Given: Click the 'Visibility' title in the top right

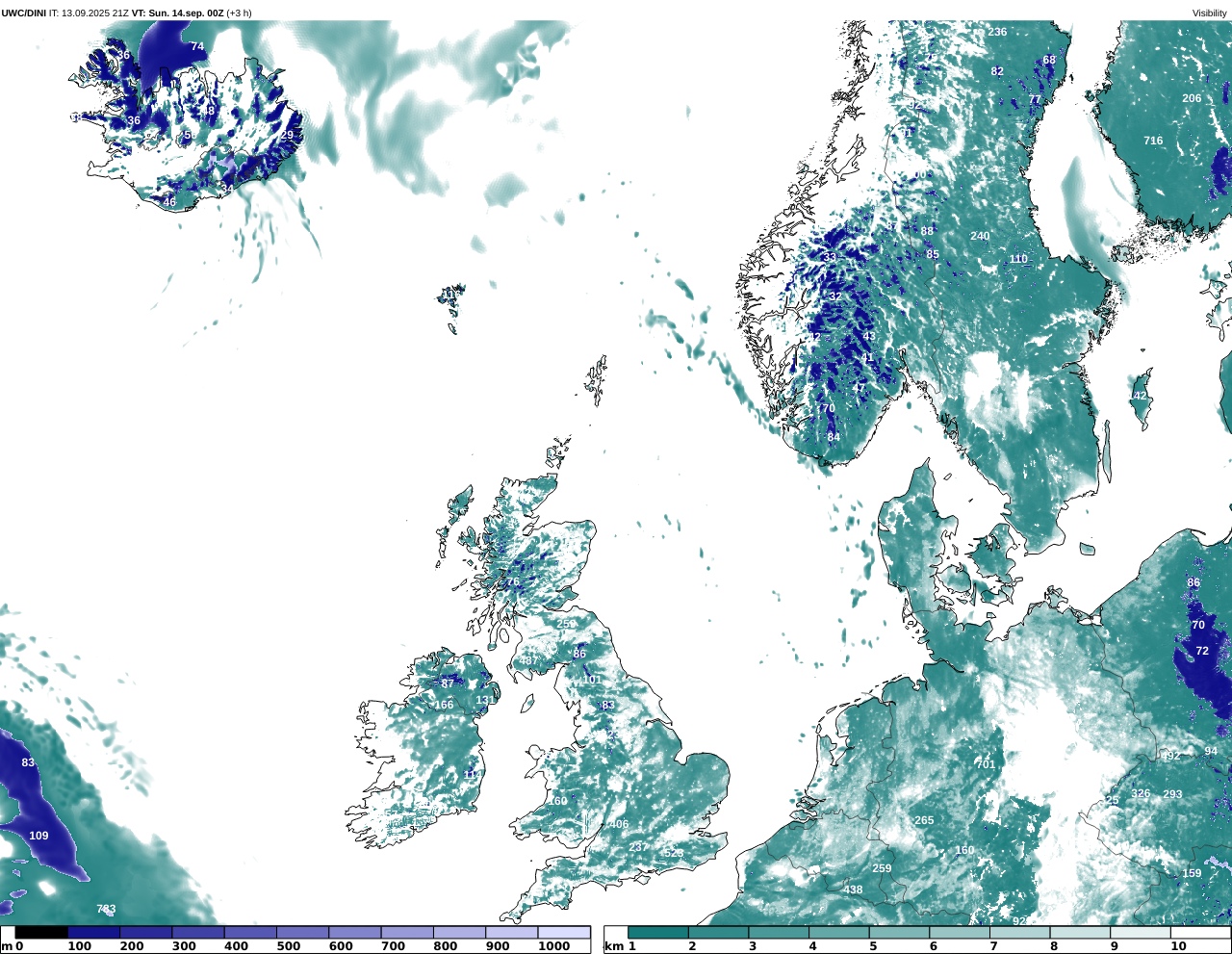Looking at the screenshot, I should click(1210, 13).
